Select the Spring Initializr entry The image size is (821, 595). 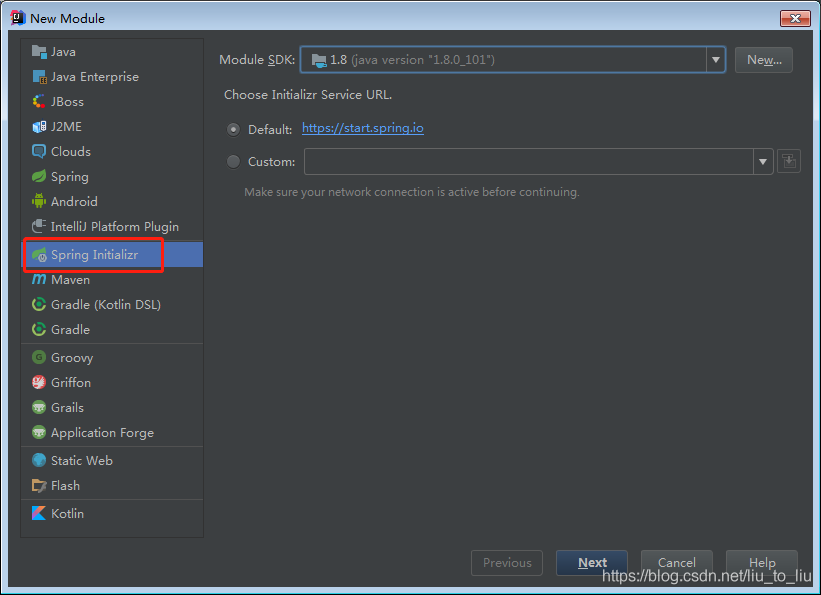coord(112,255)
